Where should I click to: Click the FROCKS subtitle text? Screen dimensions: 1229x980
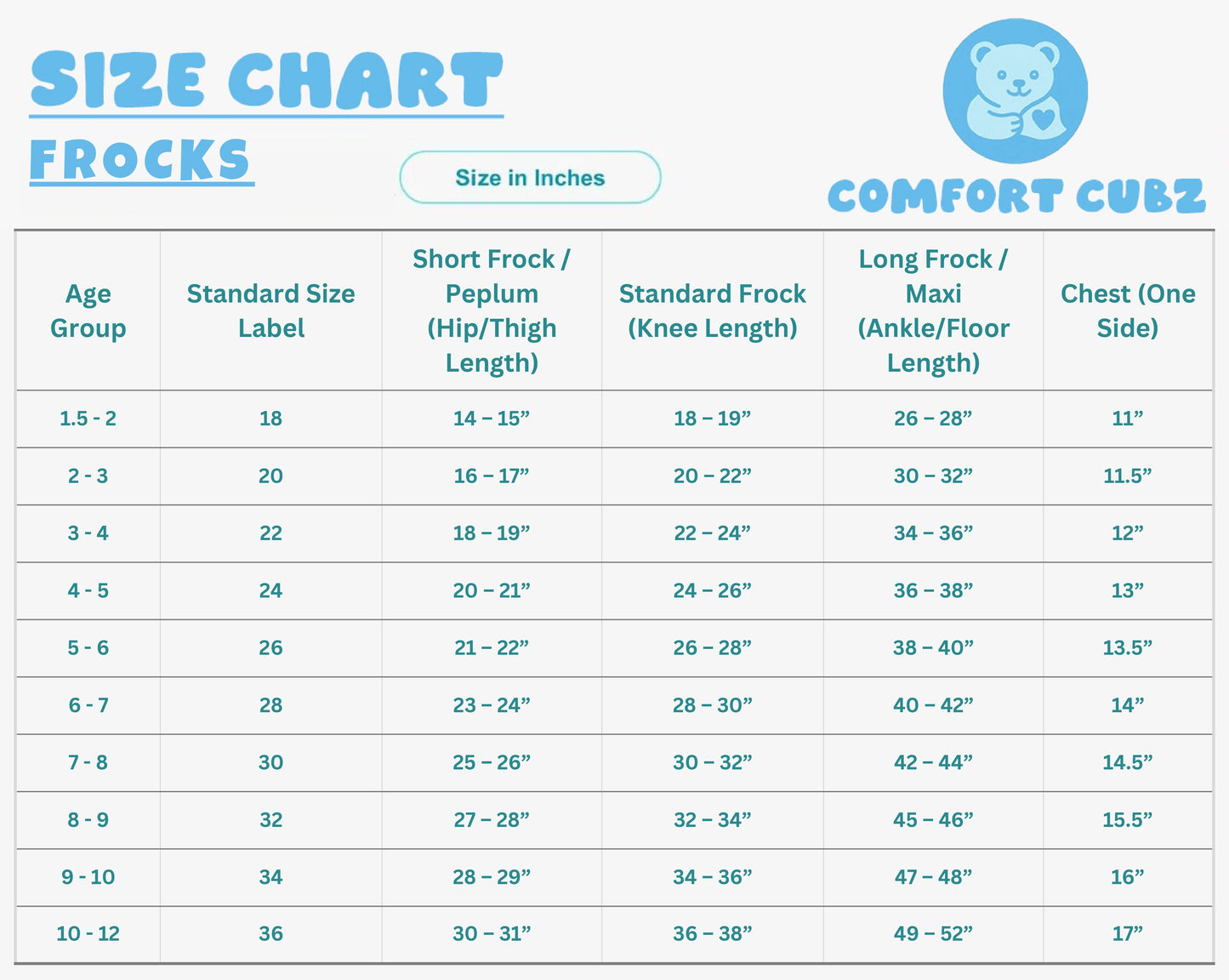(141, 160)
